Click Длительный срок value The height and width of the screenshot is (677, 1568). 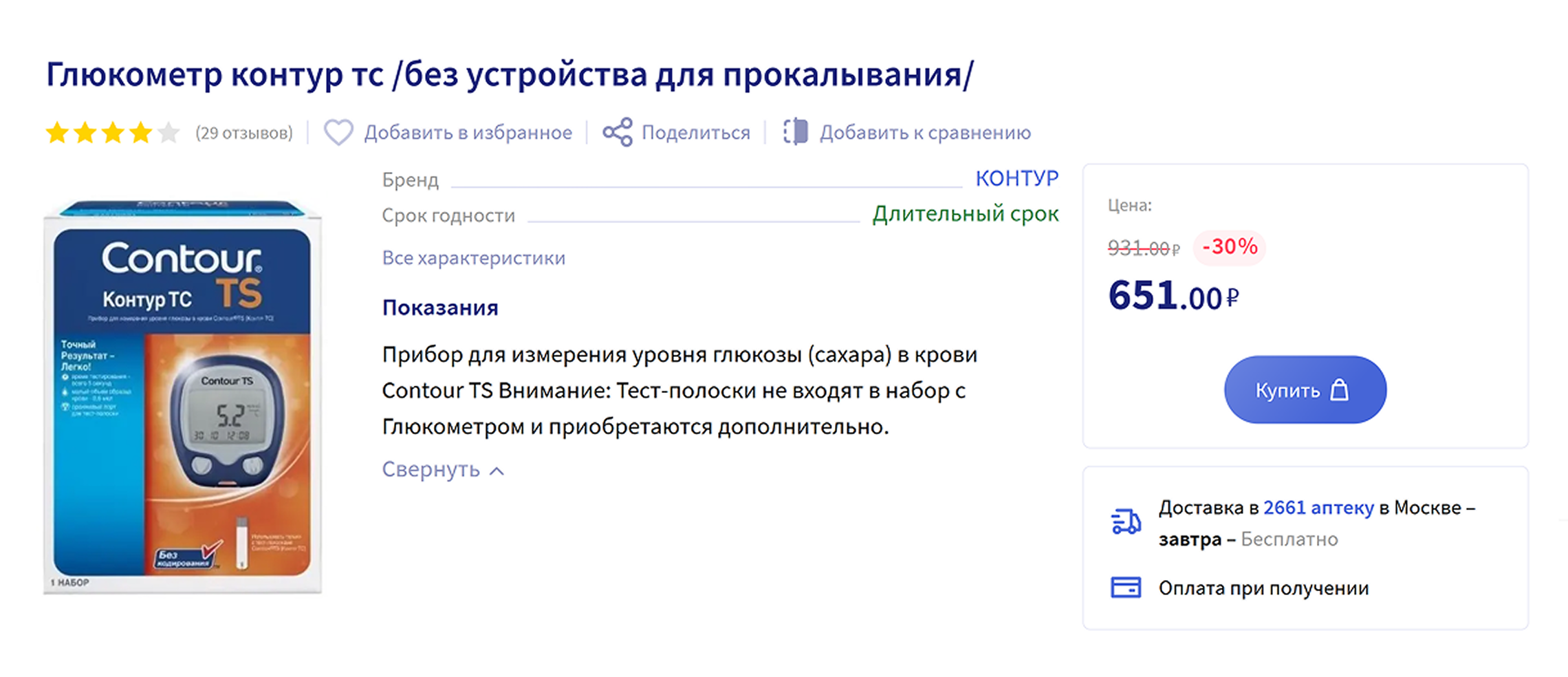click(x=966, y=214)
